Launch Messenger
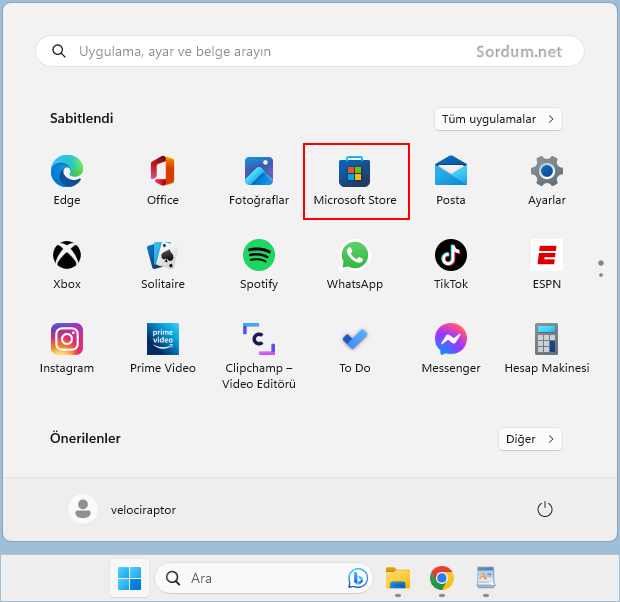Viewport: 620px width, 602px height. click(x=451, y=348)
